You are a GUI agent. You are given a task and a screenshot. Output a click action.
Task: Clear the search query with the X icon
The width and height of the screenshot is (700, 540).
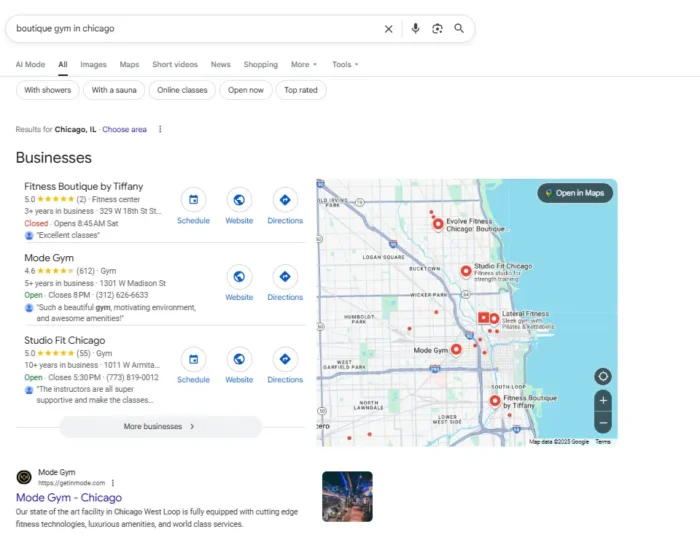click(x=388, y=29)
